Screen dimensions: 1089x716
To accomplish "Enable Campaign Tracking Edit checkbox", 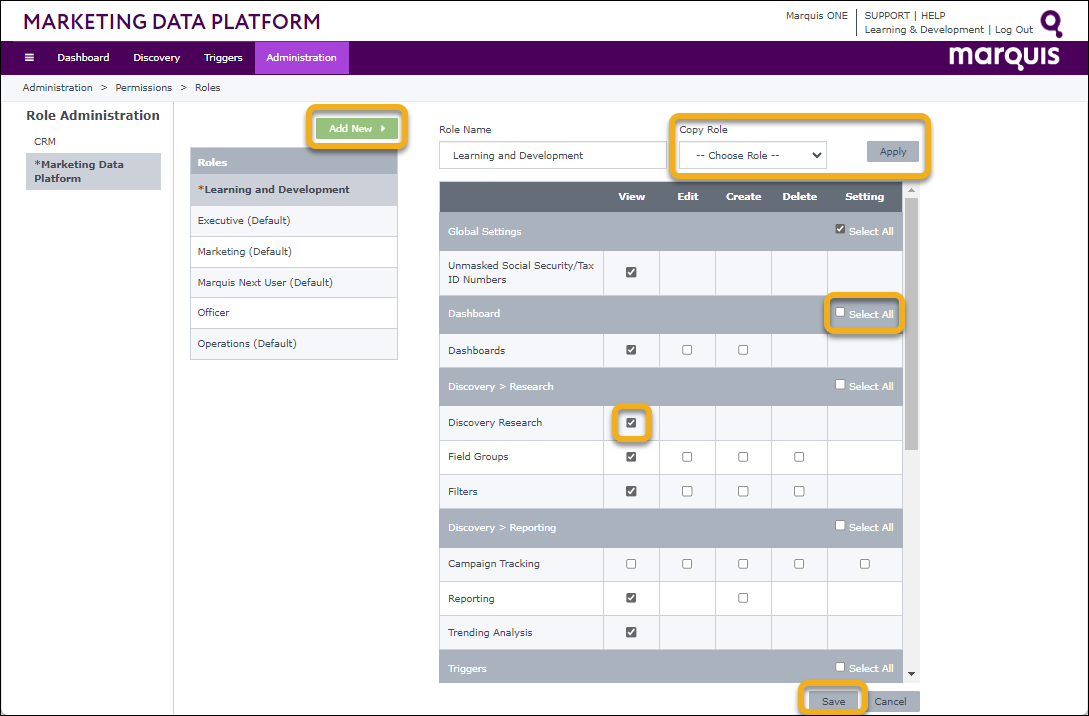I will click(688, 564).
